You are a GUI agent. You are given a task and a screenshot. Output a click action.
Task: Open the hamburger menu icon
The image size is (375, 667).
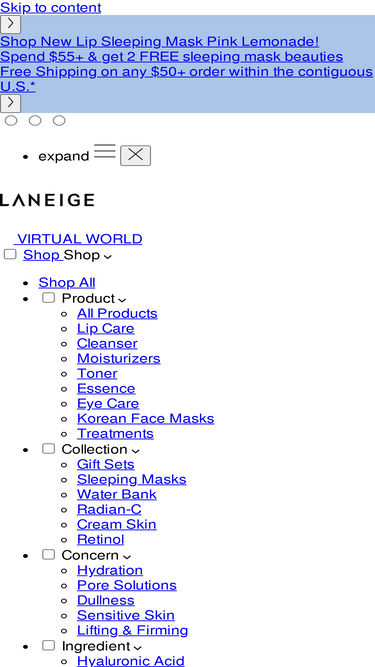click(105, 151)
